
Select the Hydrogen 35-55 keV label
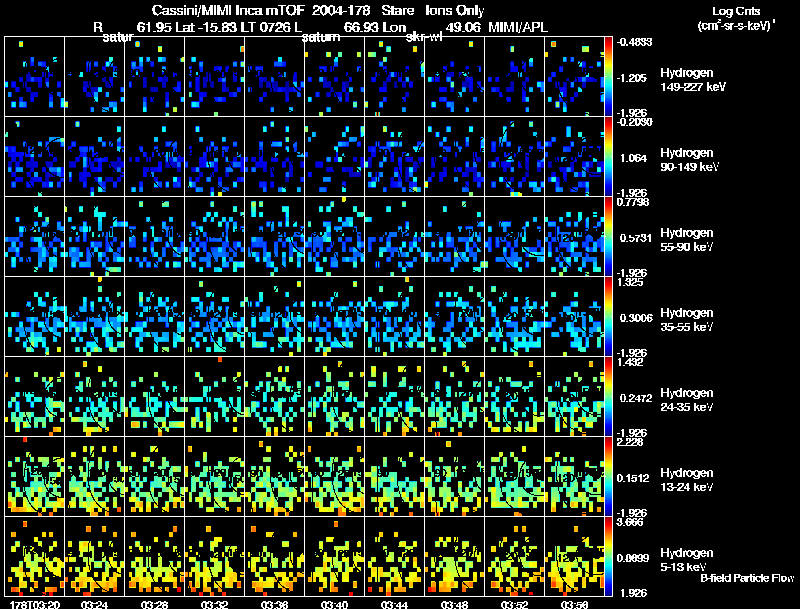[690, 319]
